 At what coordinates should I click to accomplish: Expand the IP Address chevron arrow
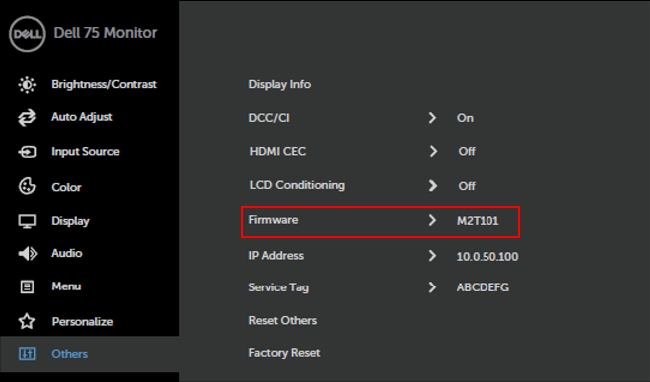tap(432, 256)
